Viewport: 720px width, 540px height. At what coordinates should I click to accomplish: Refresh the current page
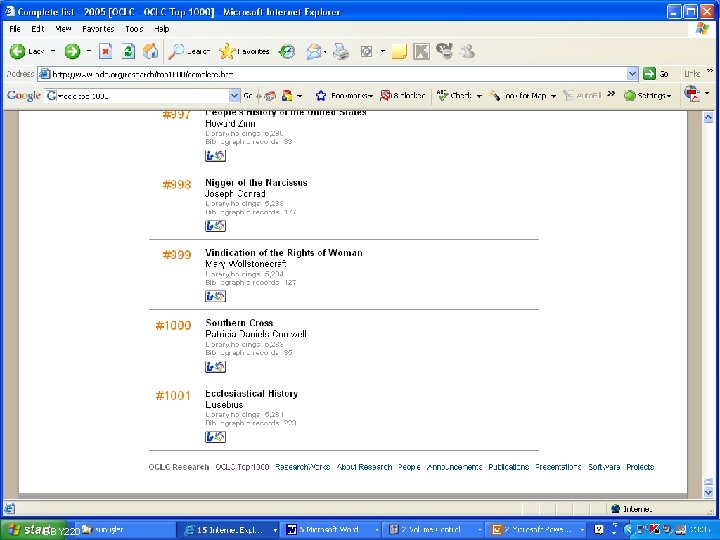(x=128, y=51)
